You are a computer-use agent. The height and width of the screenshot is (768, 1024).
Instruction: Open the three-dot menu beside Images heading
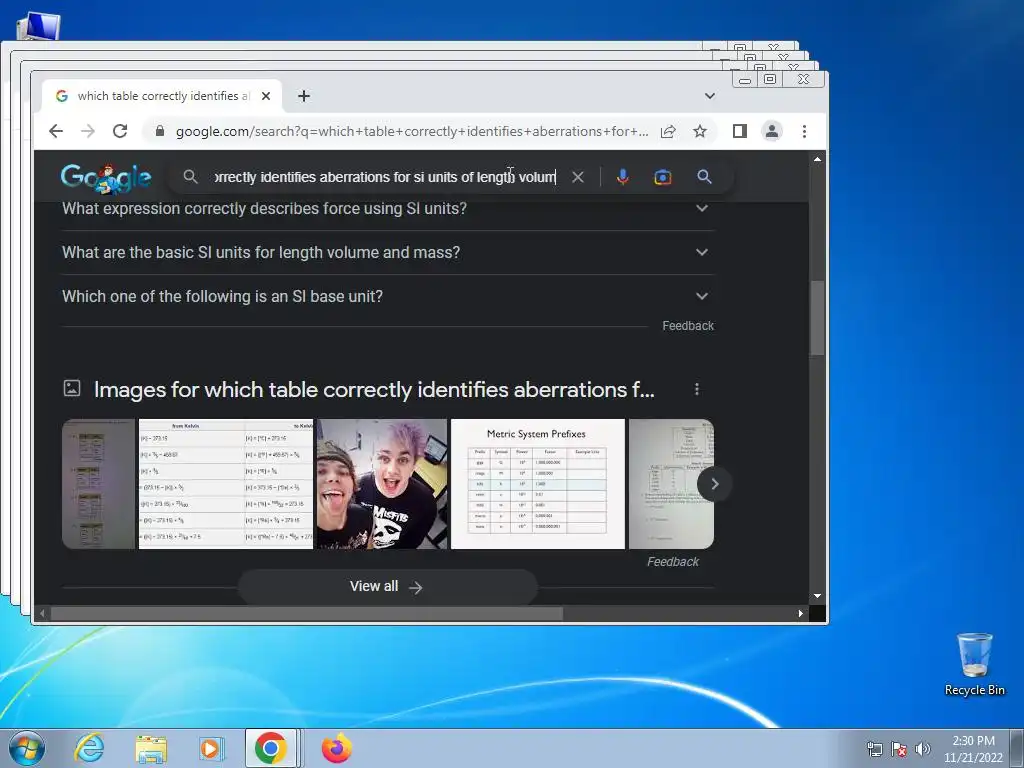coord(697,389)
